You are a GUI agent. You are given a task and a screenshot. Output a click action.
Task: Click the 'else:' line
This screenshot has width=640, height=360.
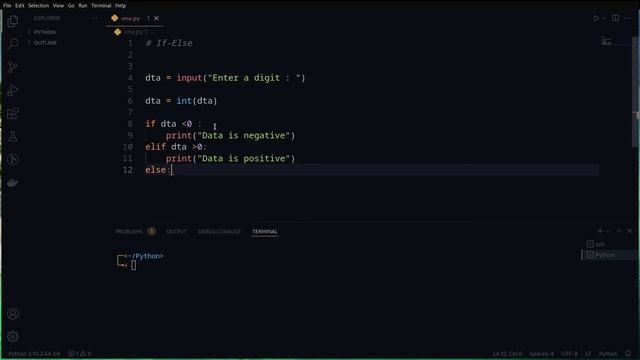pos(158,170)
